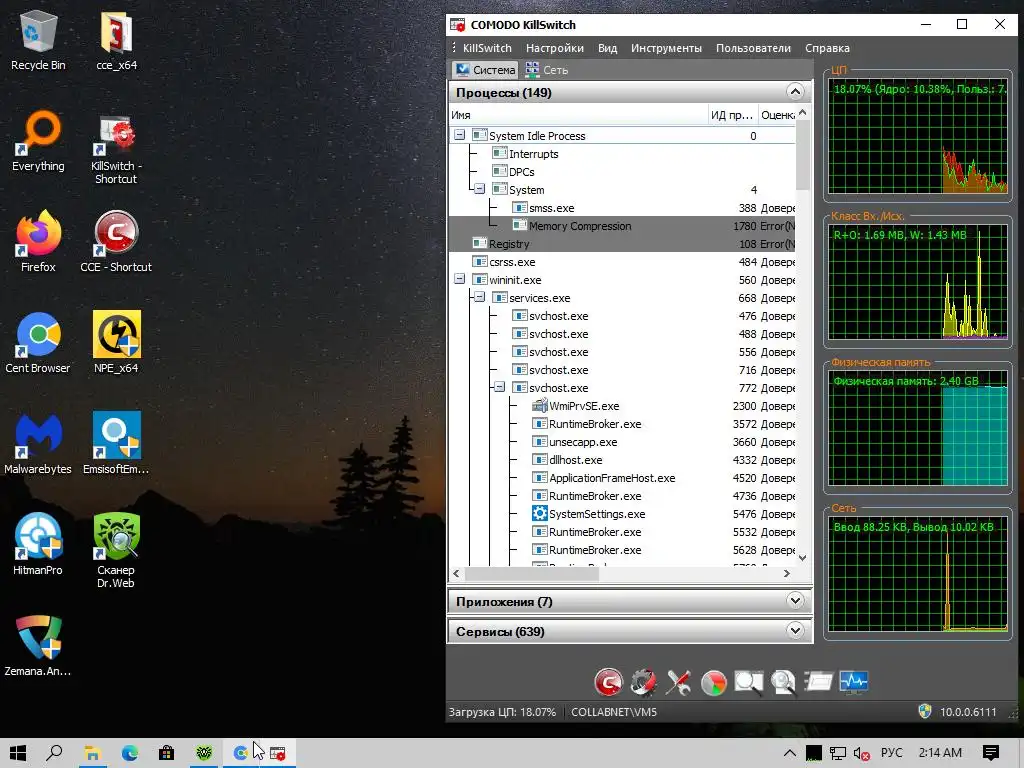Select the Everything desktop shortcut

tap(38, 142)
